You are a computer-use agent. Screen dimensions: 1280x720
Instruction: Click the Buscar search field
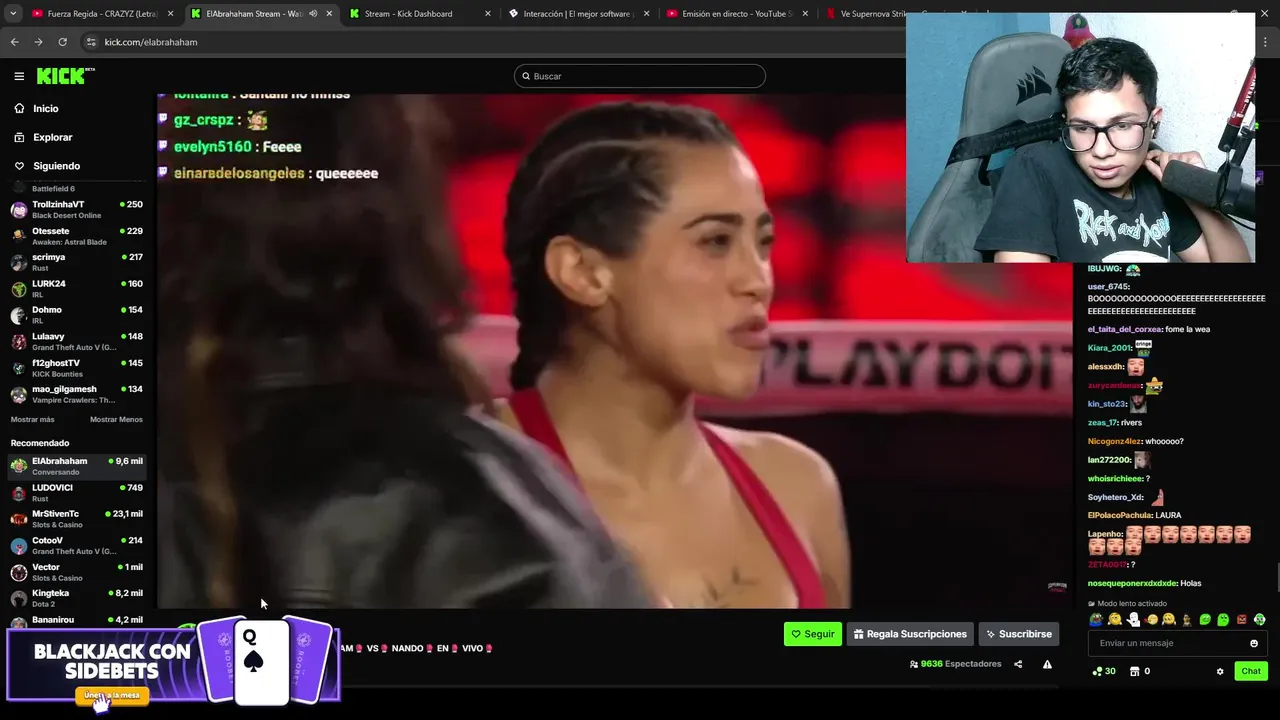click(640, 76)
